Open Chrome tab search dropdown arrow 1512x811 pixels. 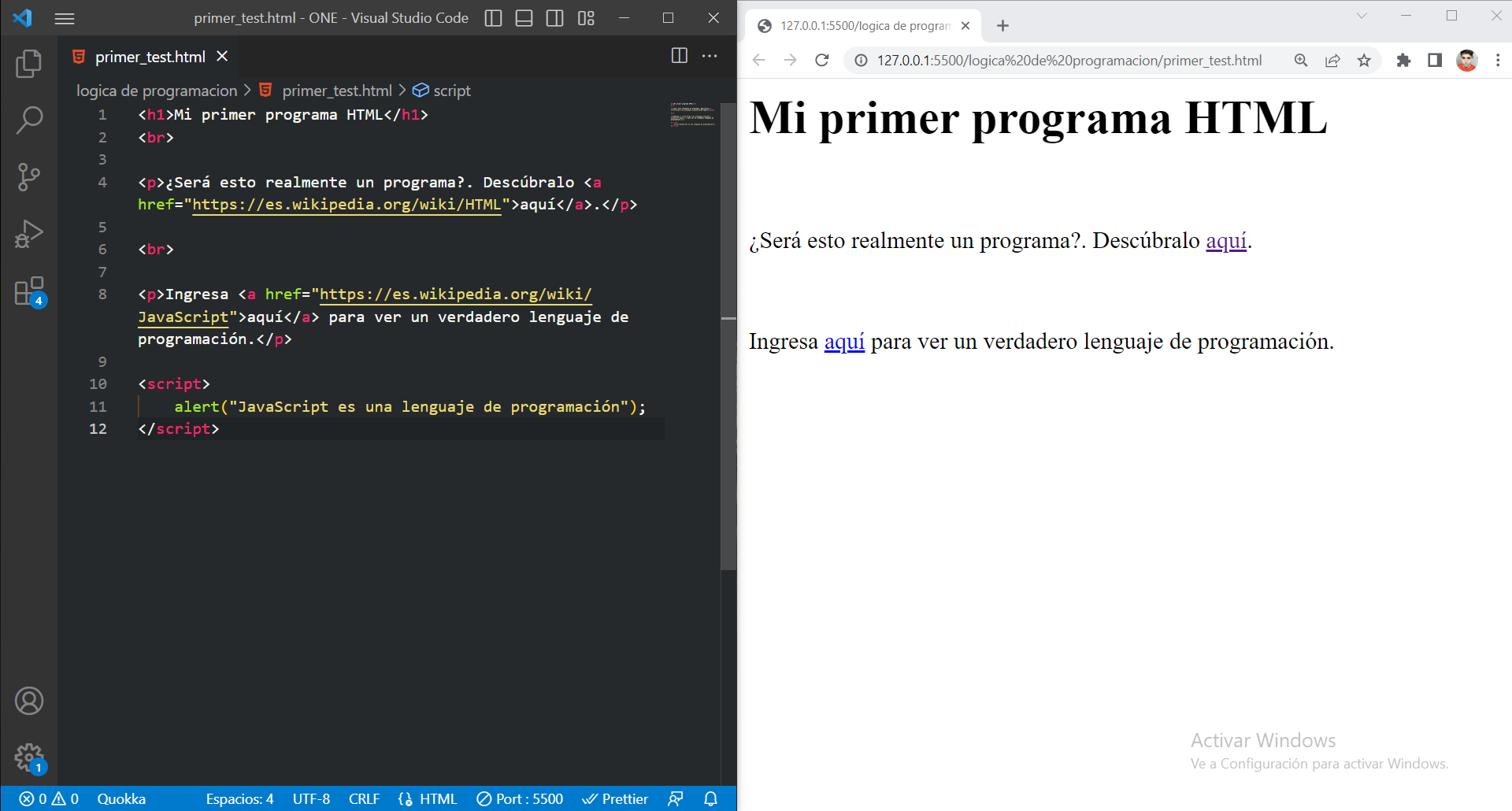click(1362, 16)
